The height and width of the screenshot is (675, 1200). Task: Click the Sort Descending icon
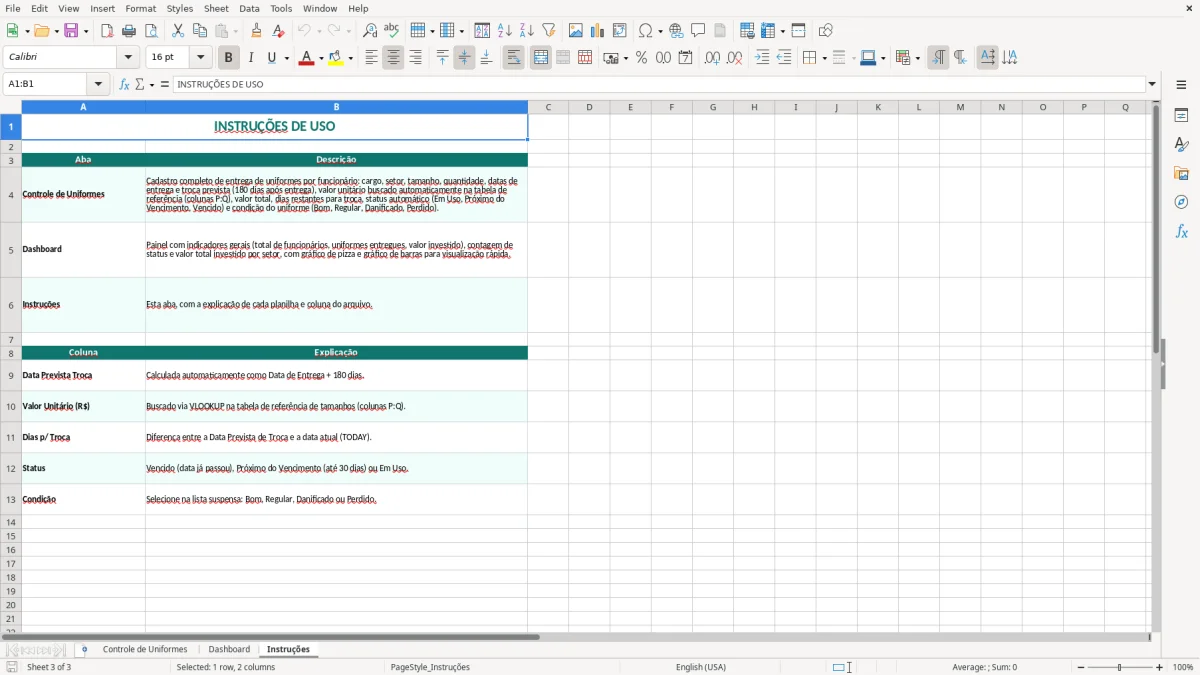point(526,31)
